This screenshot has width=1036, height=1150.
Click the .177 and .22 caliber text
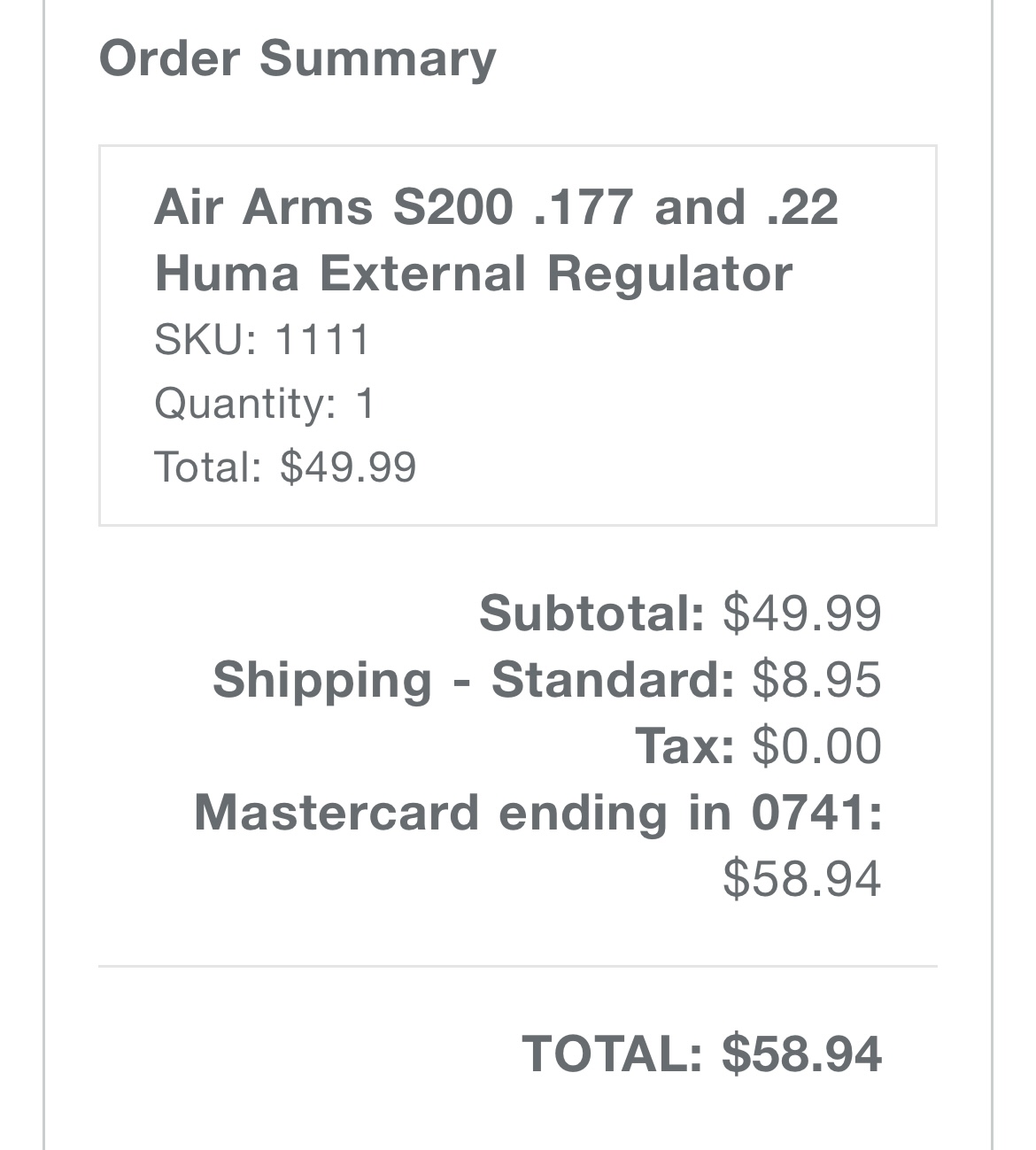686,207
